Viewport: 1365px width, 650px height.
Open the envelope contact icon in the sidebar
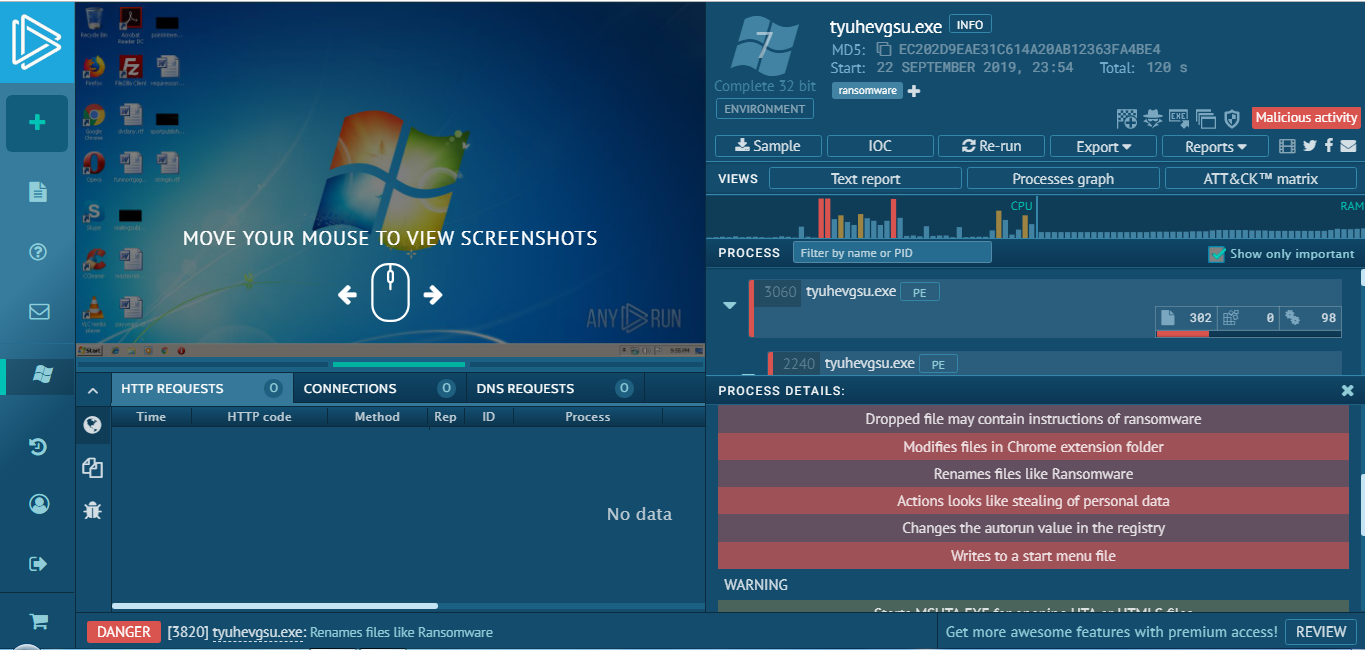(39, 311)
